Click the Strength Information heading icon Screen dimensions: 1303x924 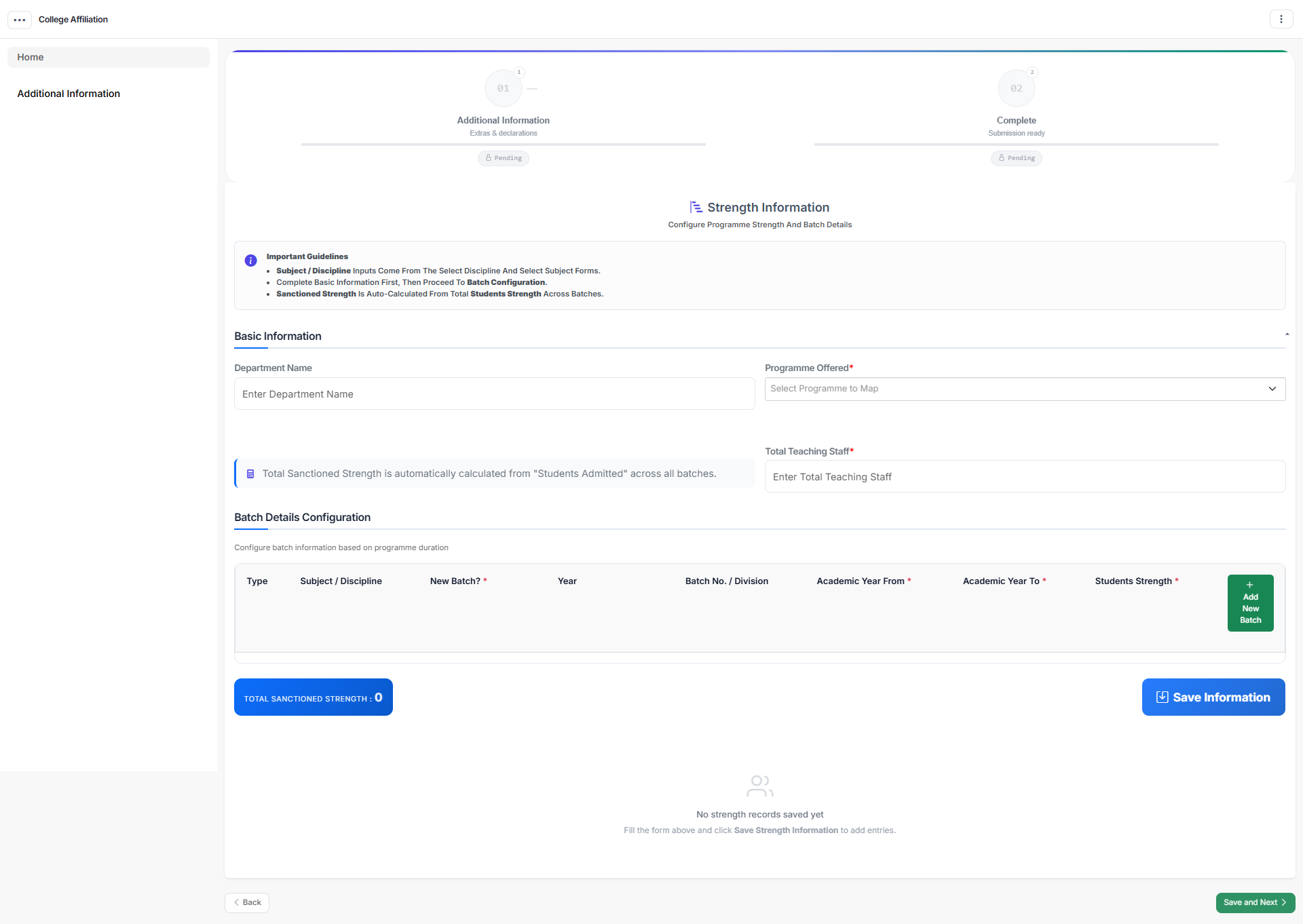696,207
